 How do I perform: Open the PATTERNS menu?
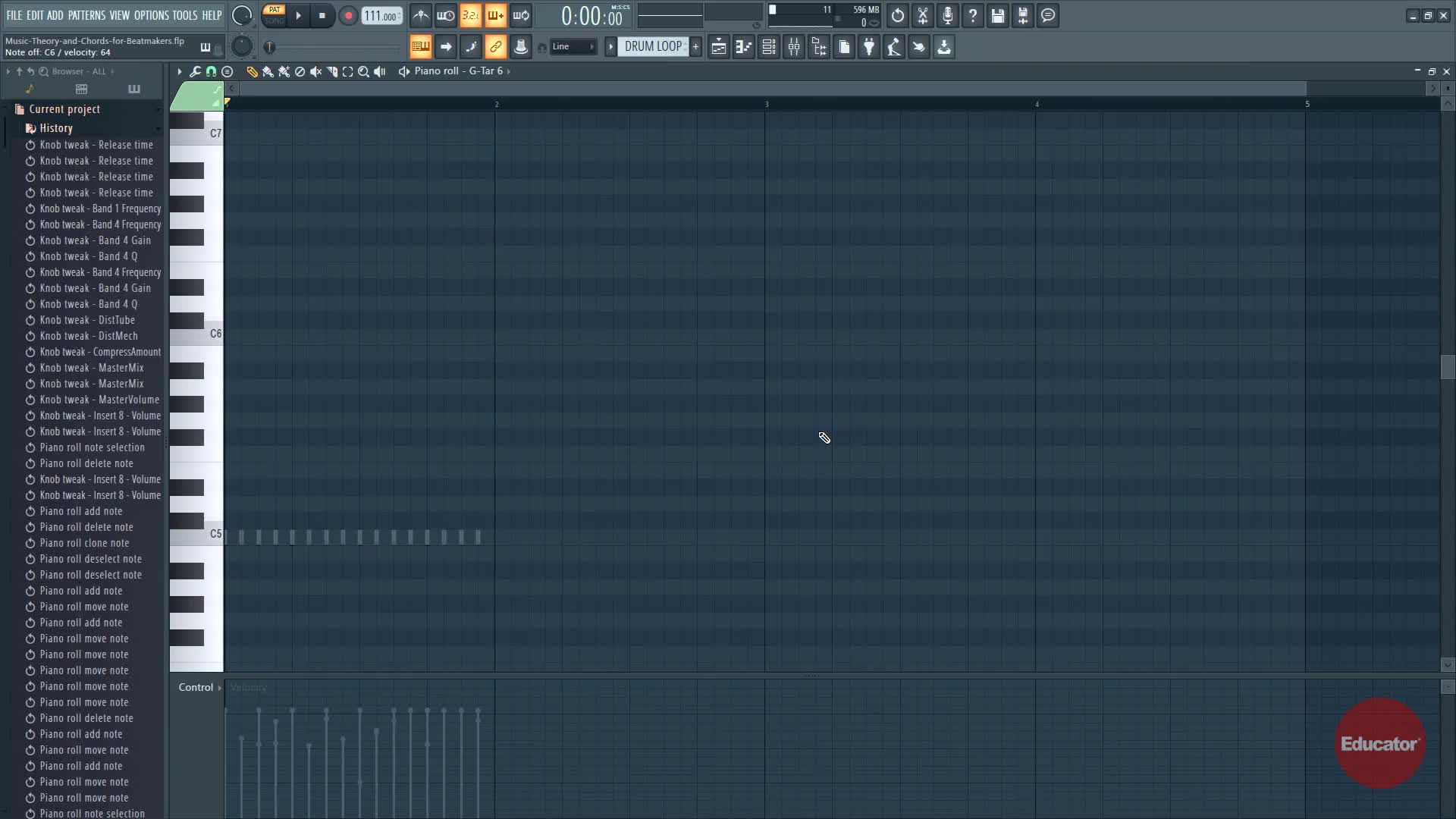[x=86, y=15]
